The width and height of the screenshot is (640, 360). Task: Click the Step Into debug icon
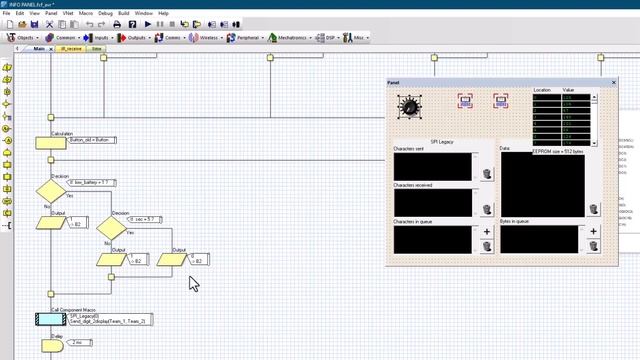[x=184, y=24]
